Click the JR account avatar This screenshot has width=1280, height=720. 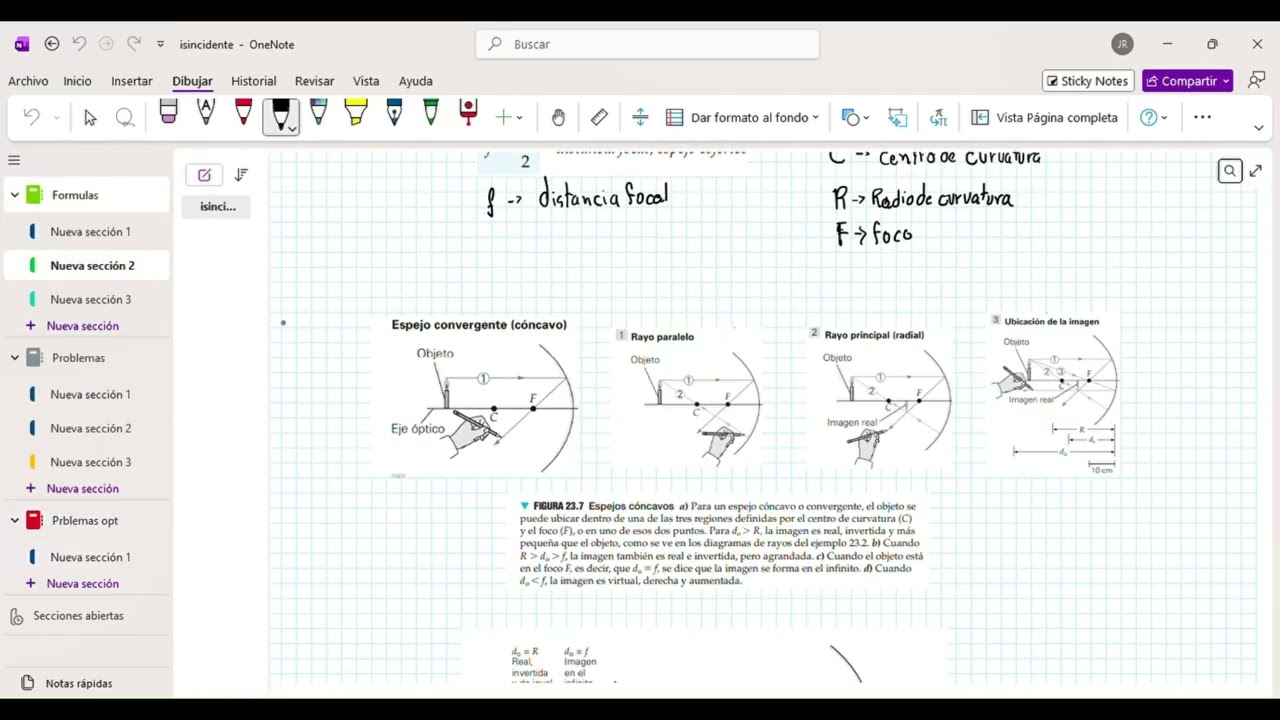[x=1122, y=44]
